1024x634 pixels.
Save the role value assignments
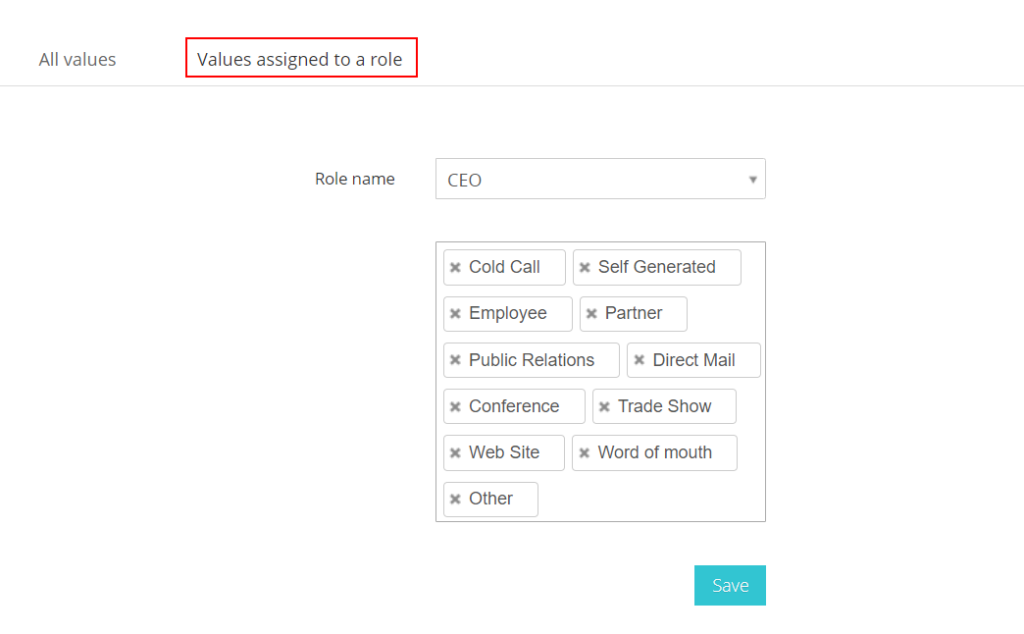click(x=729, y=585)
